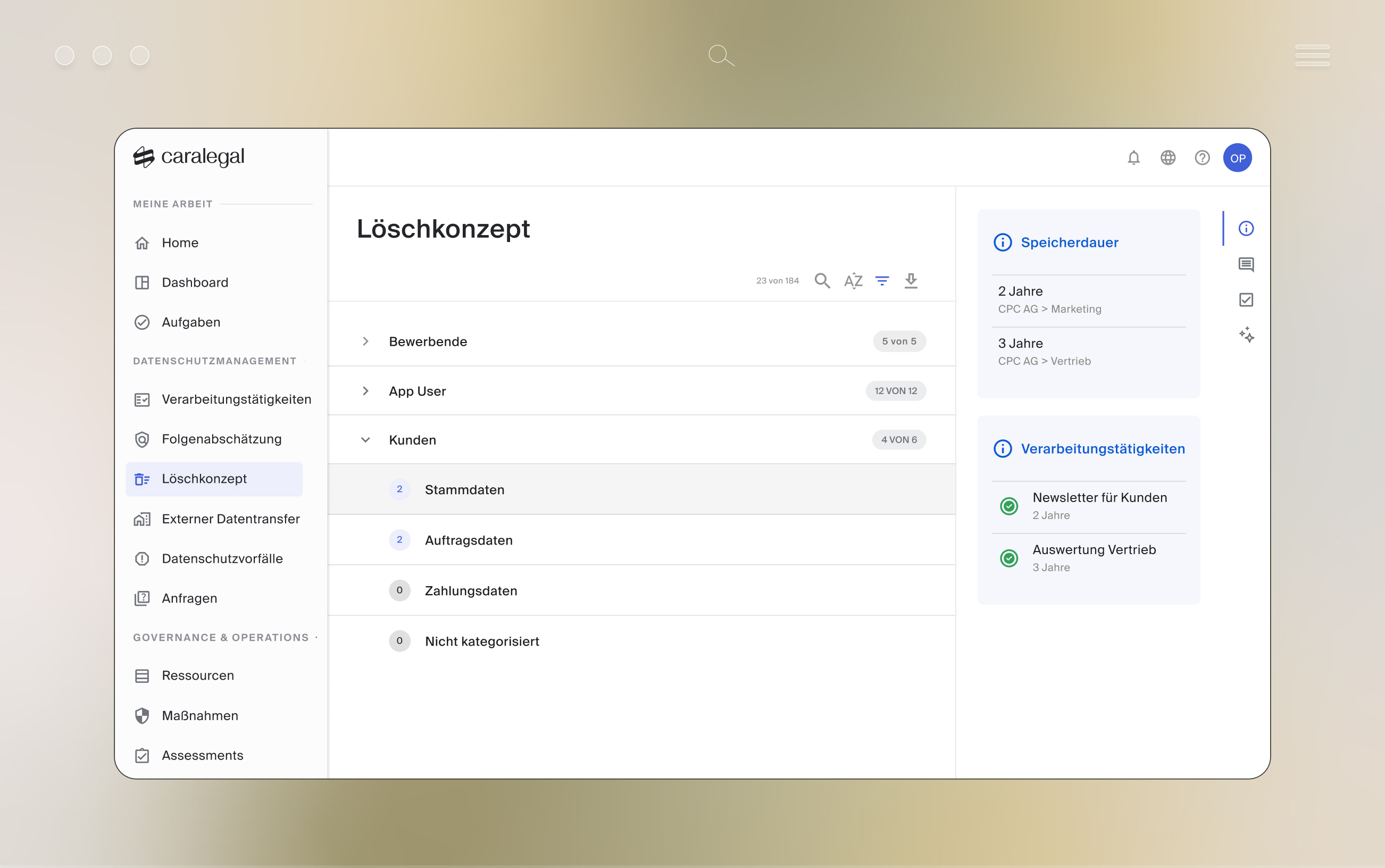Viewport: 1385px width, 868px height.
Task: Open the help question mark icon
Action: 1202,157
